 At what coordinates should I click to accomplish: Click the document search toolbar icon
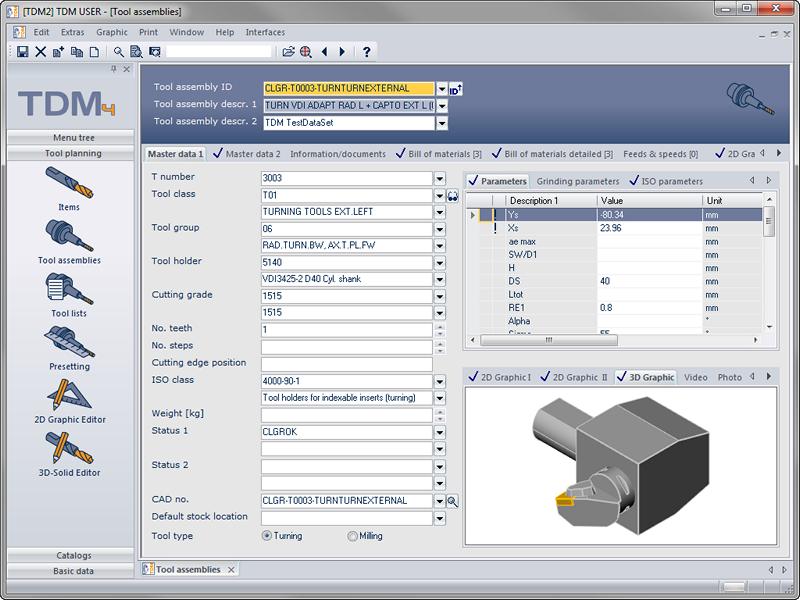(136, 52)
